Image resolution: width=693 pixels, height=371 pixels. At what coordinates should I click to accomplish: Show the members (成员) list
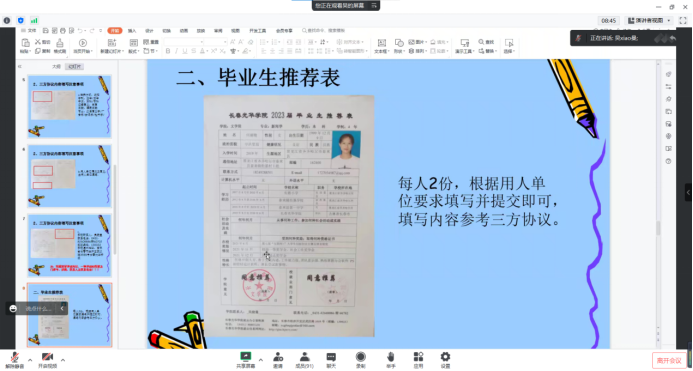(305, 360)
